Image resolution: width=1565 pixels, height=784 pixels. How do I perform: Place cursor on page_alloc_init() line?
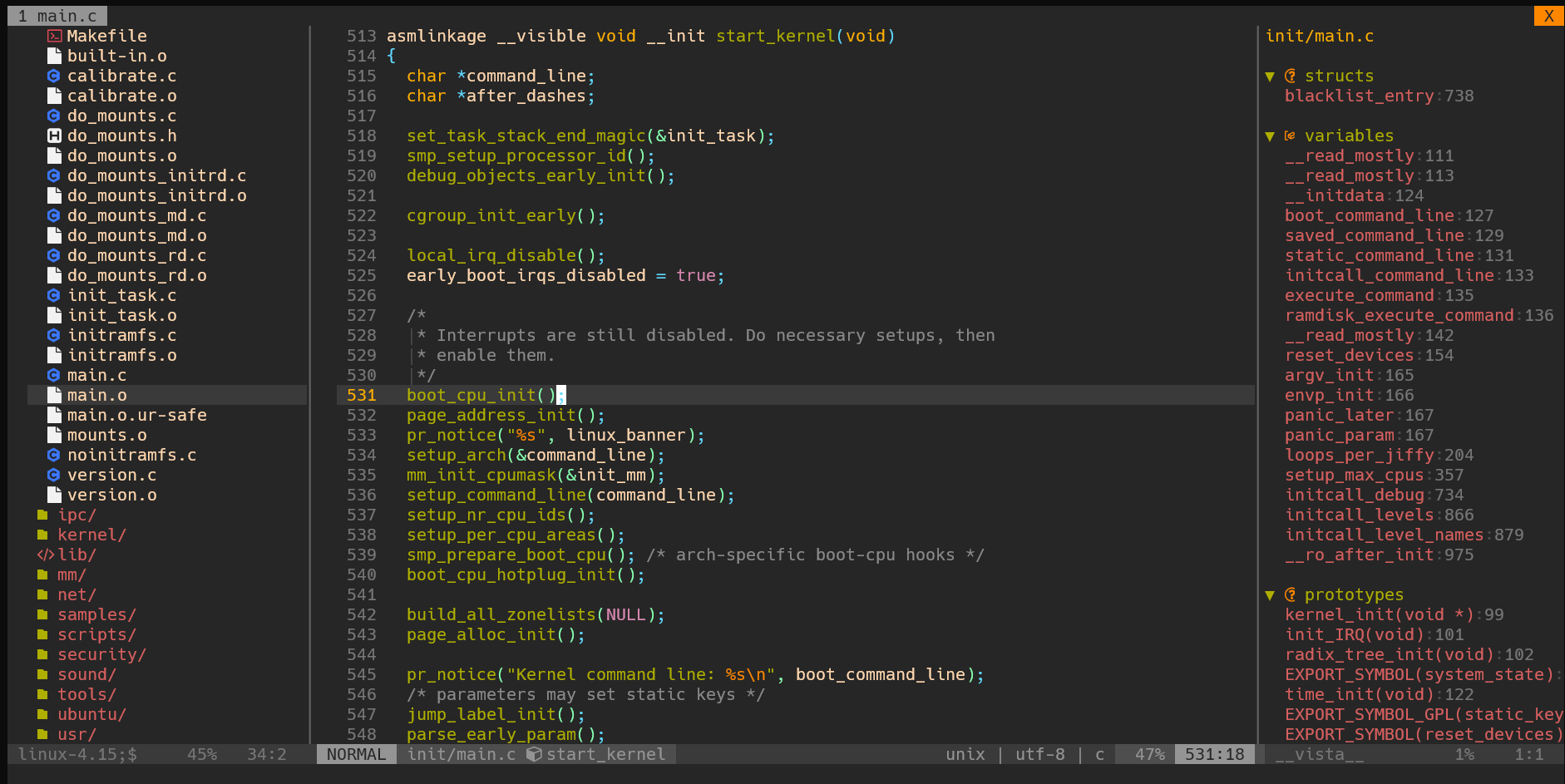click(x=496, y=634)
